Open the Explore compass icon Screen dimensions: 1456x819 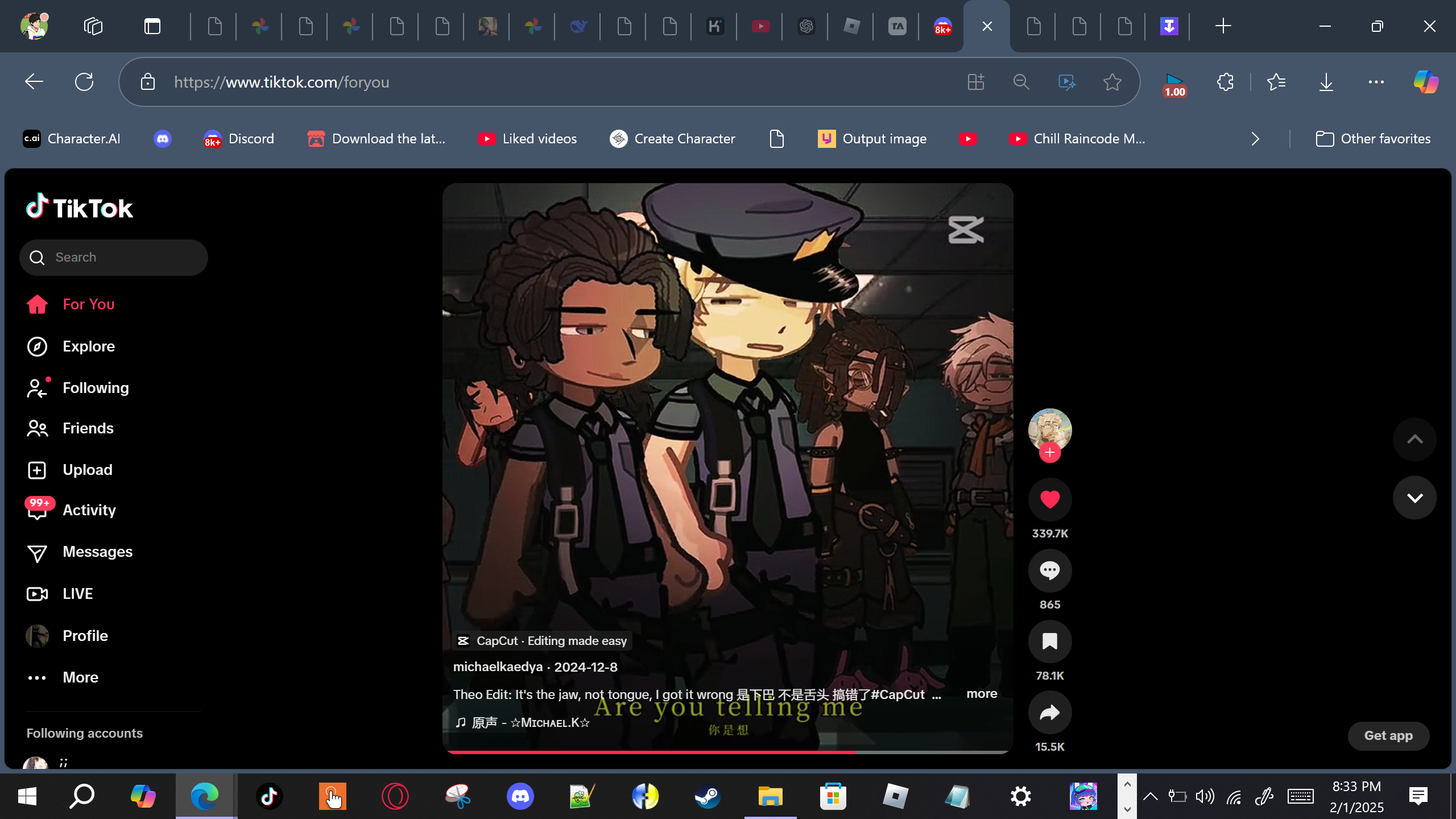pyautogui.click(x=37, y=346)
